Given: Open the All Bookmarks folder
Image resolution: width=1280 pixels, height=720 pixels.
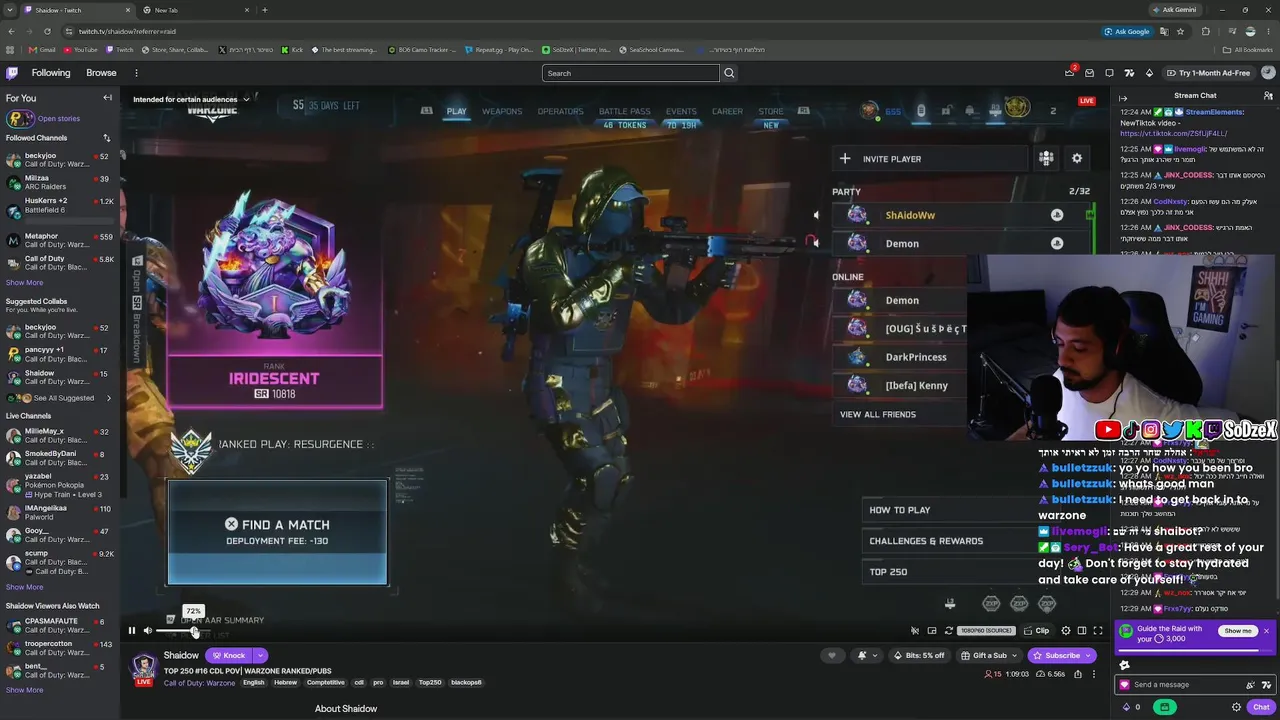Looking at the screenshot, I should click(x=1248, y=50).
